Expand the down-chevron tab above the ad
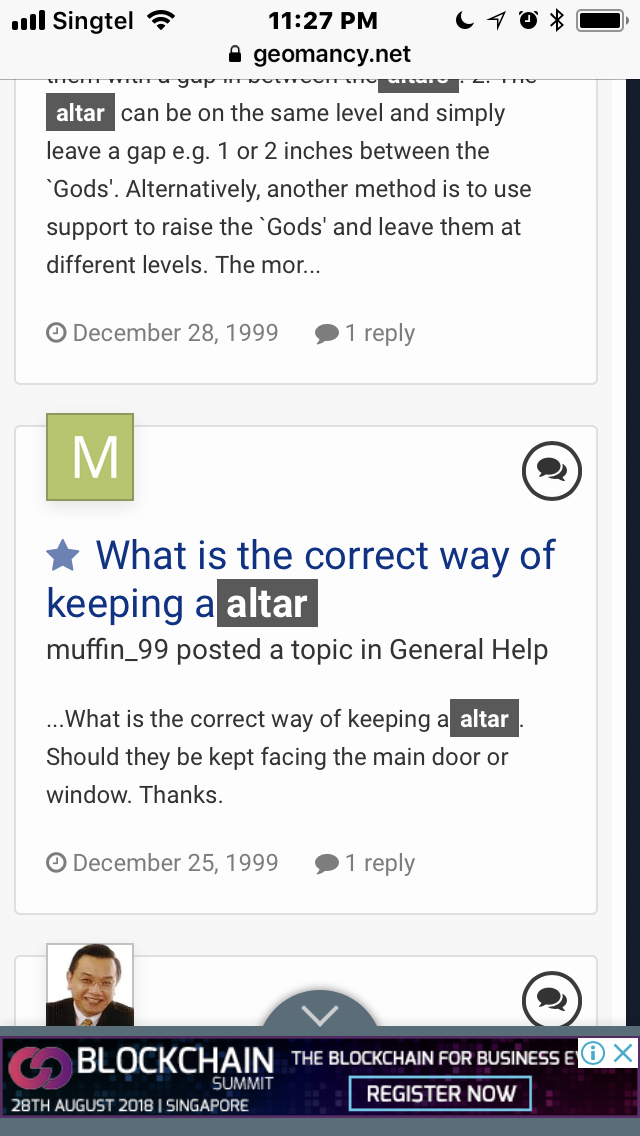 (320, 1014)
